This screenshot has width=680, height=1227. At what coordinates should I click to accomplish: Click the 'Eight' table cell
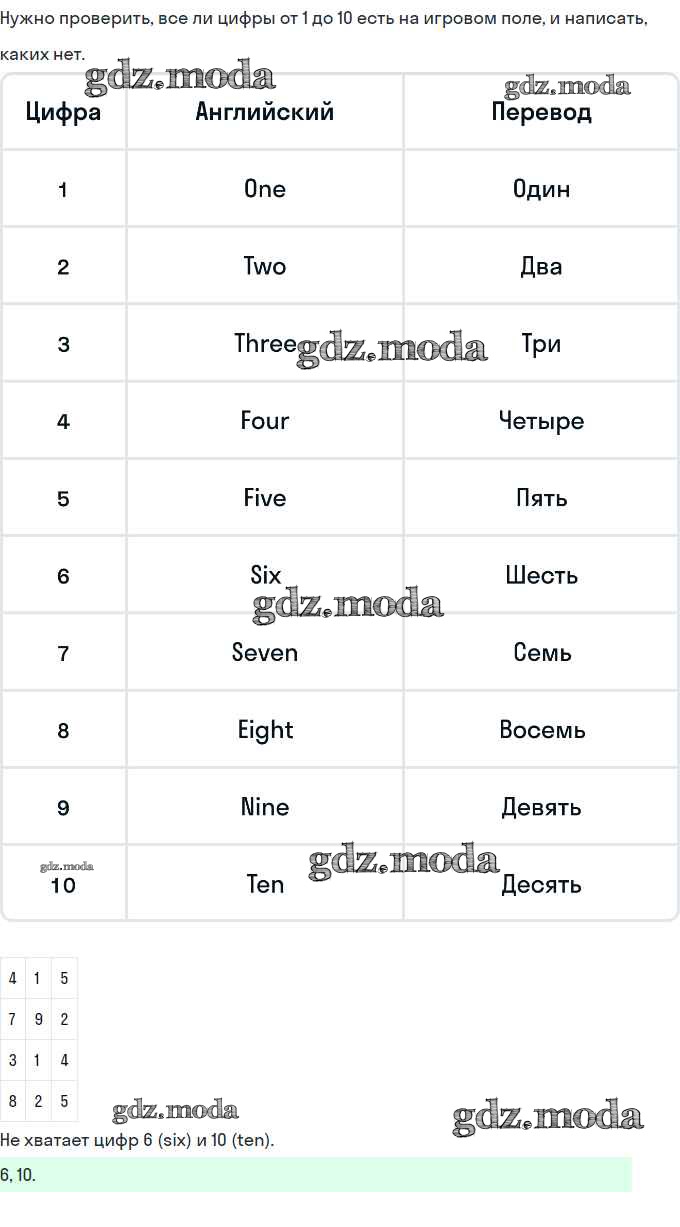coord(265,730)
